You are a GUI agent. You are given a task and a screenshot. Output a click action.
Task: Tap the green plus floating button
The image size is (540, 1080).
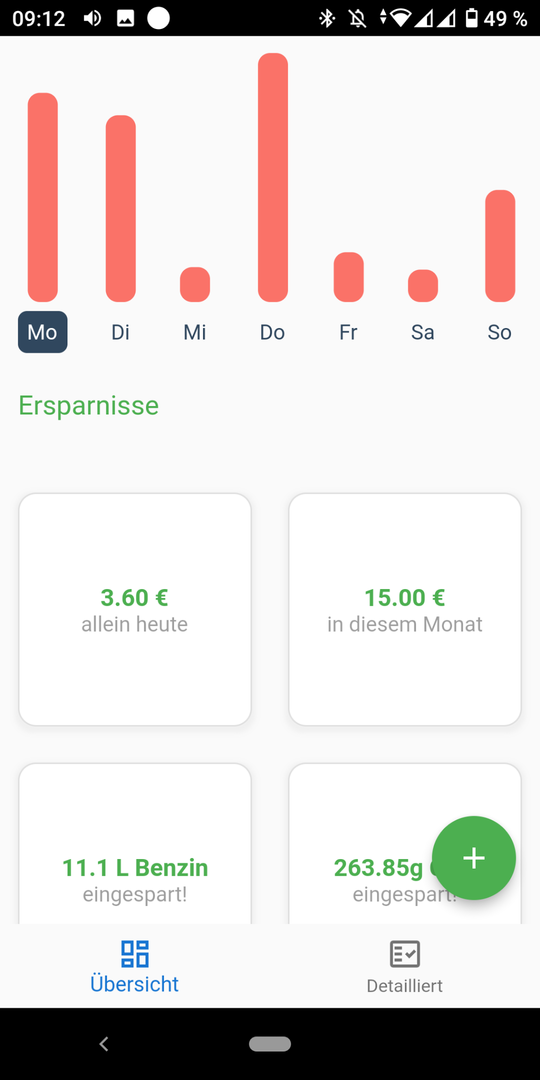[x=474, y=858]
